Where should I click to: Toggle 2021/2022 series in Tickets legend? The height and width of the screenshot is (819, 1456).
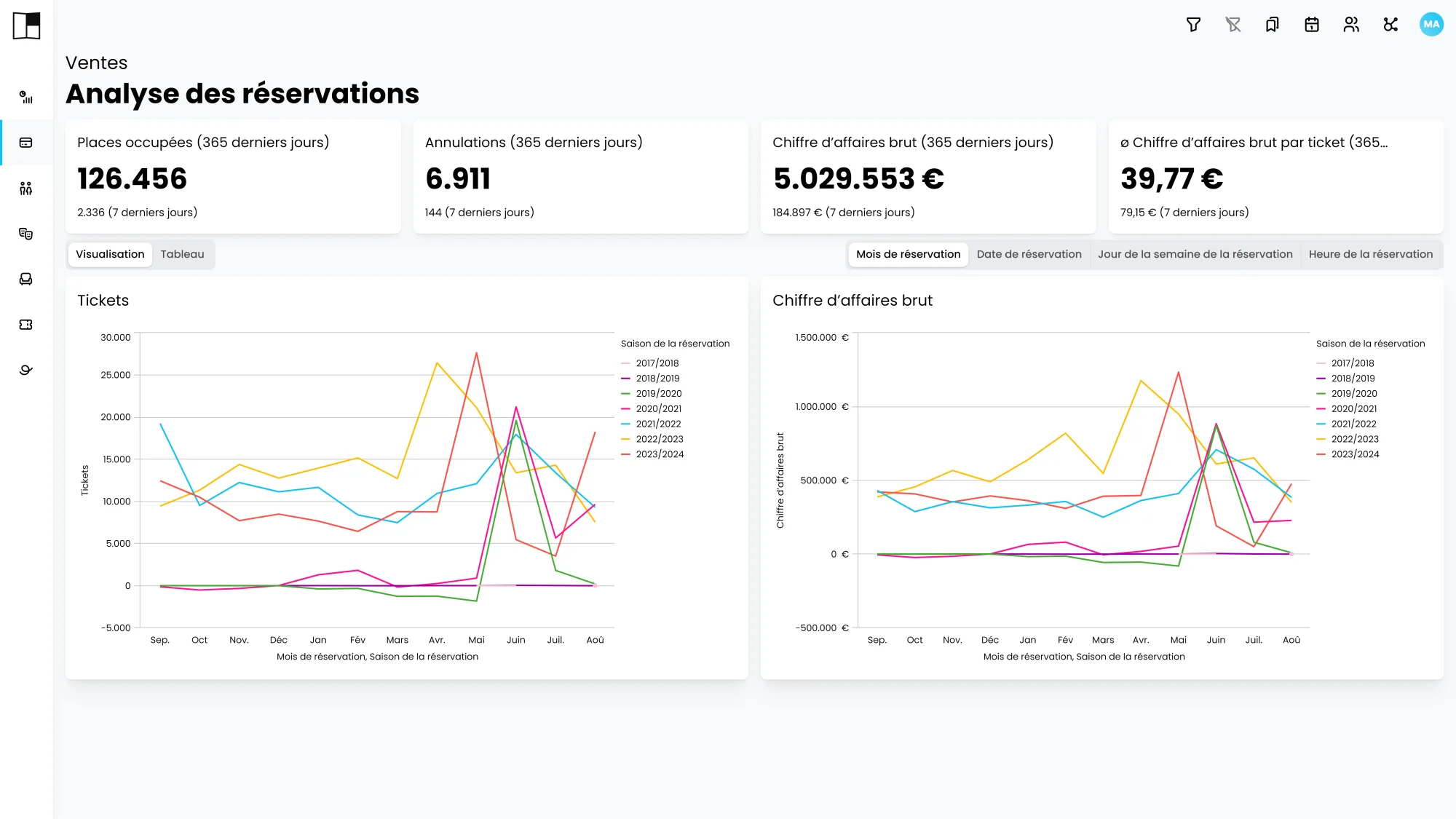click(651, 424)
